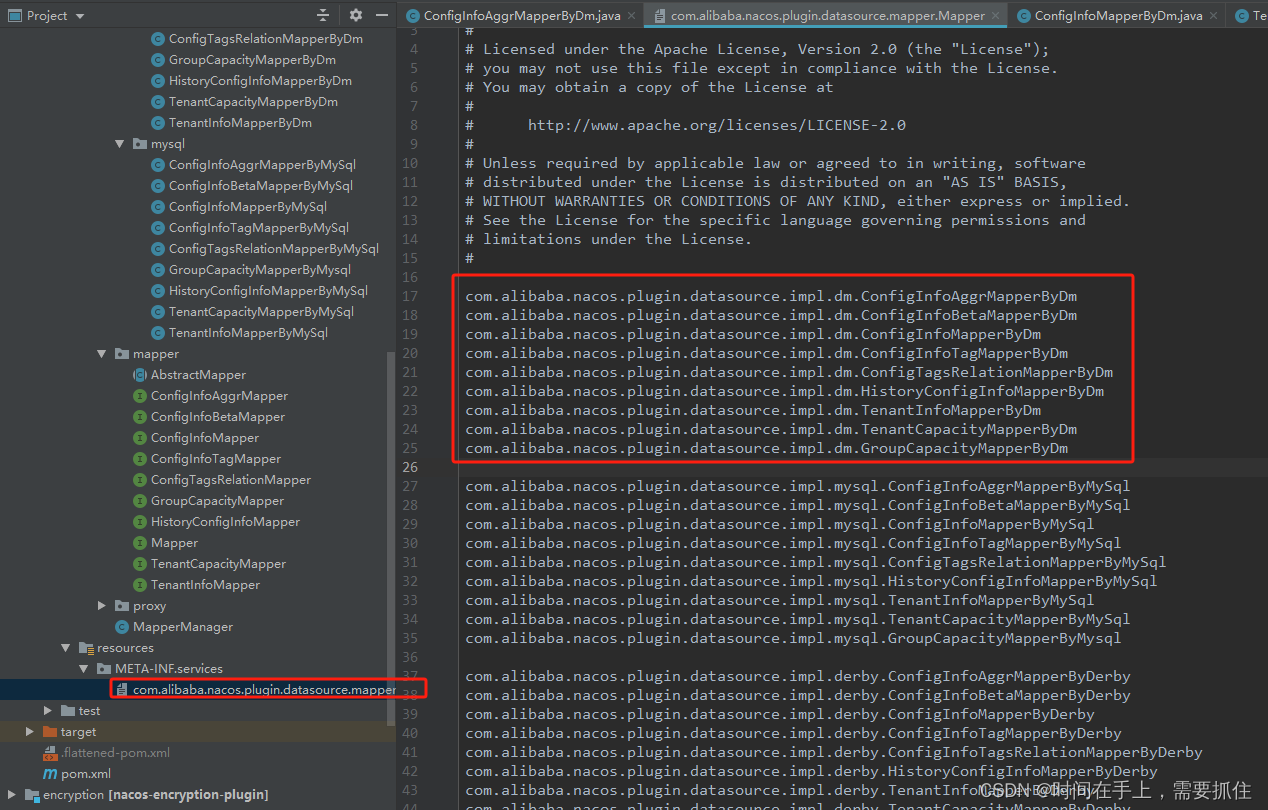This screenshot has height=810, width=1268.
Task: Open Project panel settings gear
Action: point(356,15)
